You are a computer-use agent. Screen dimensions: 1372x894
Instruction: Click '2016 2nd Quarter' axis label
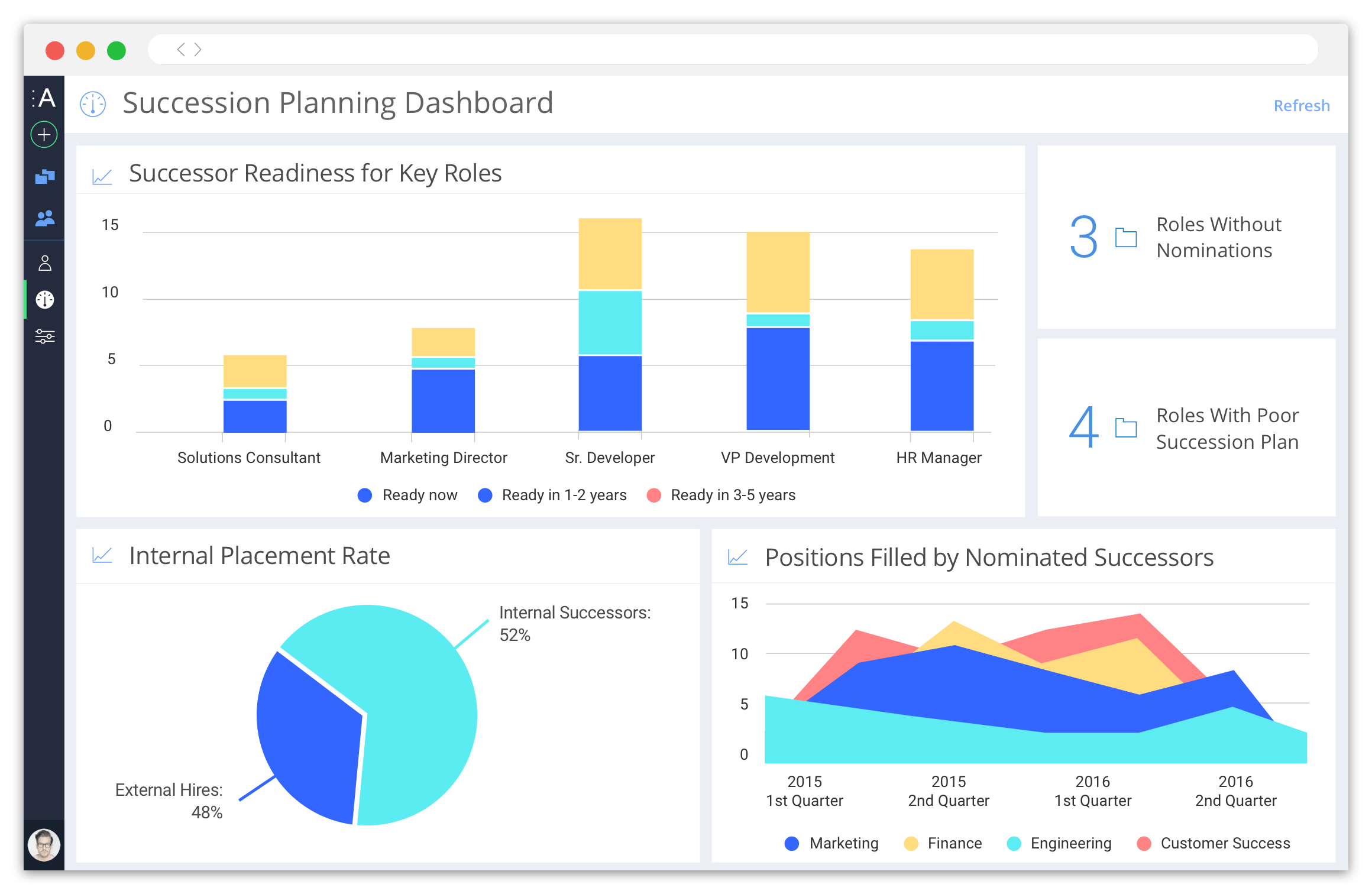pyautogui.click(x=1236, y=791)
